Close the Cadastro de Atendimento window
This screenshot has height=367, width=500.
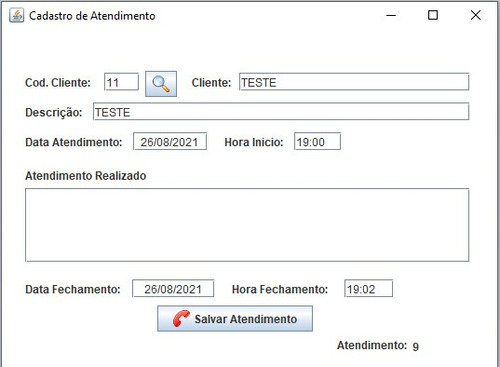[x=476, y=15]
